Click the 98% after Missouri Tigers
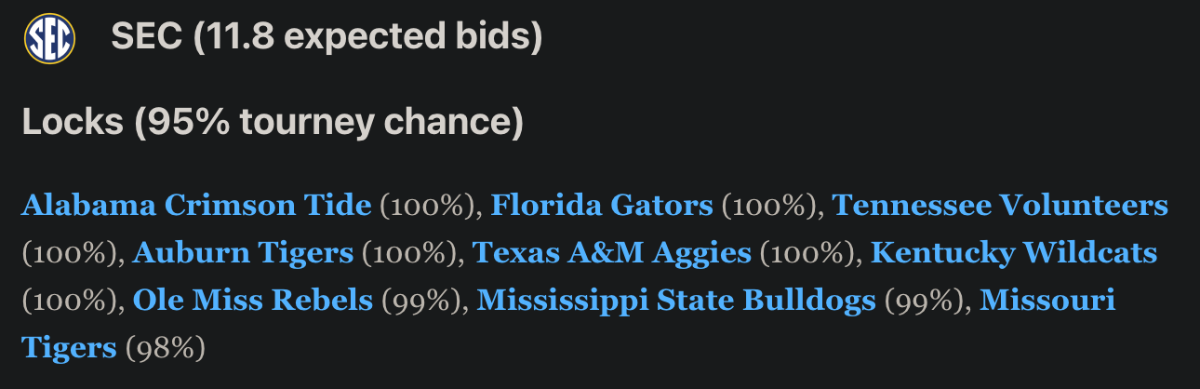The image size is (1200, 389). [164, 348]
